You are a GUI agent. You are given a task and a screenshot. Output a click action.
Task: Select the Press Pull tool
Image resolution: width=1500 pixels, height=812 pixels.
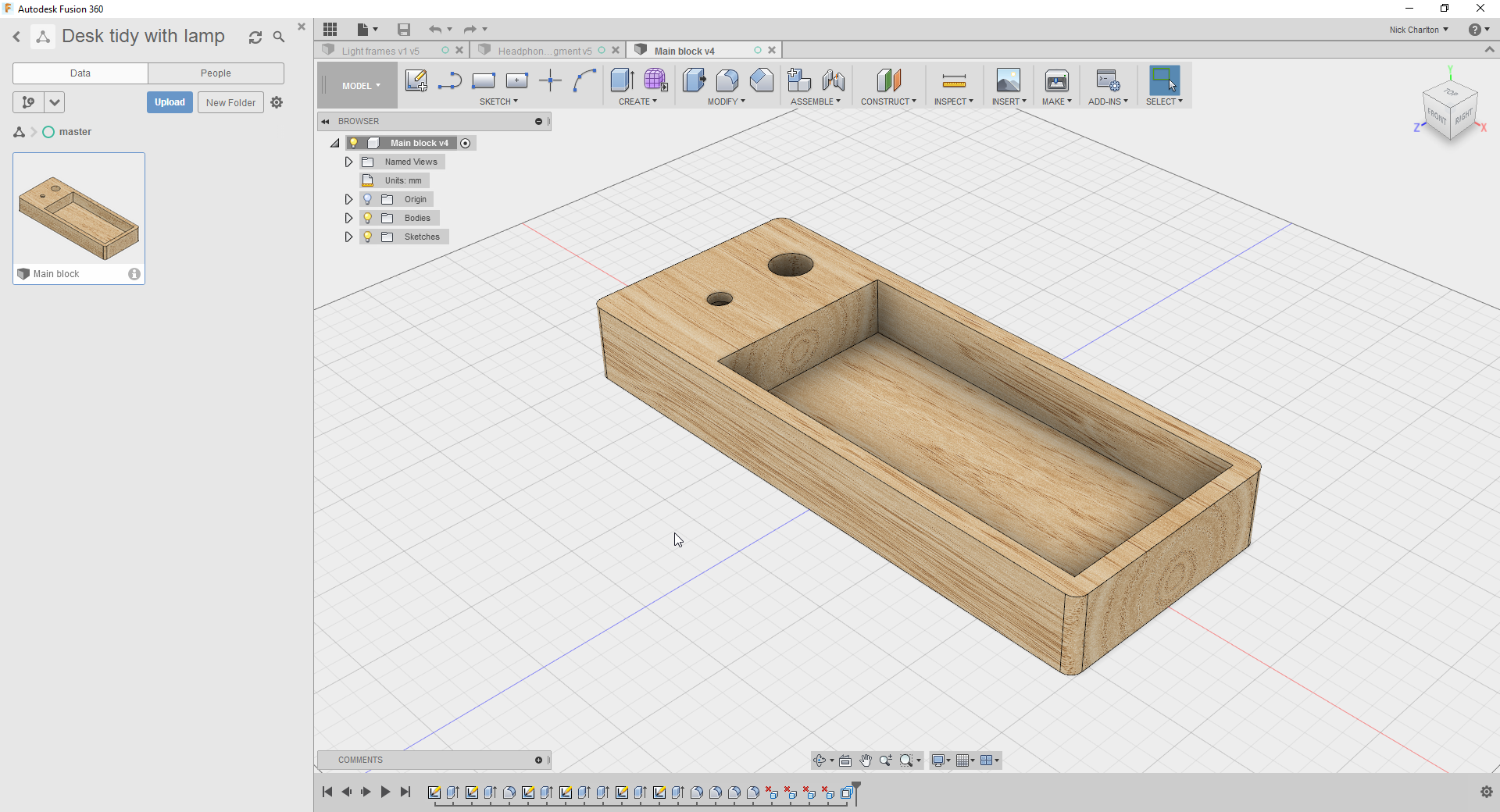(x=694, y=80)
